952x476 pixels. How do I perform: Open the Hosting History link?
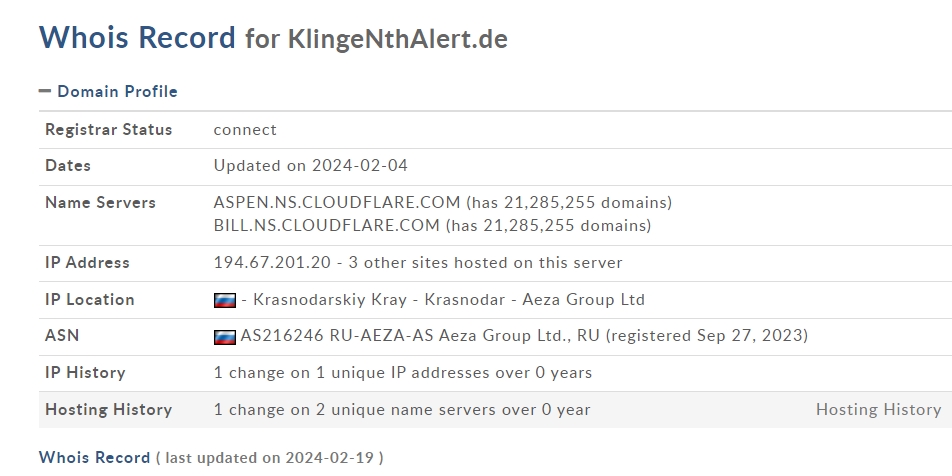(x=878, y=410)
